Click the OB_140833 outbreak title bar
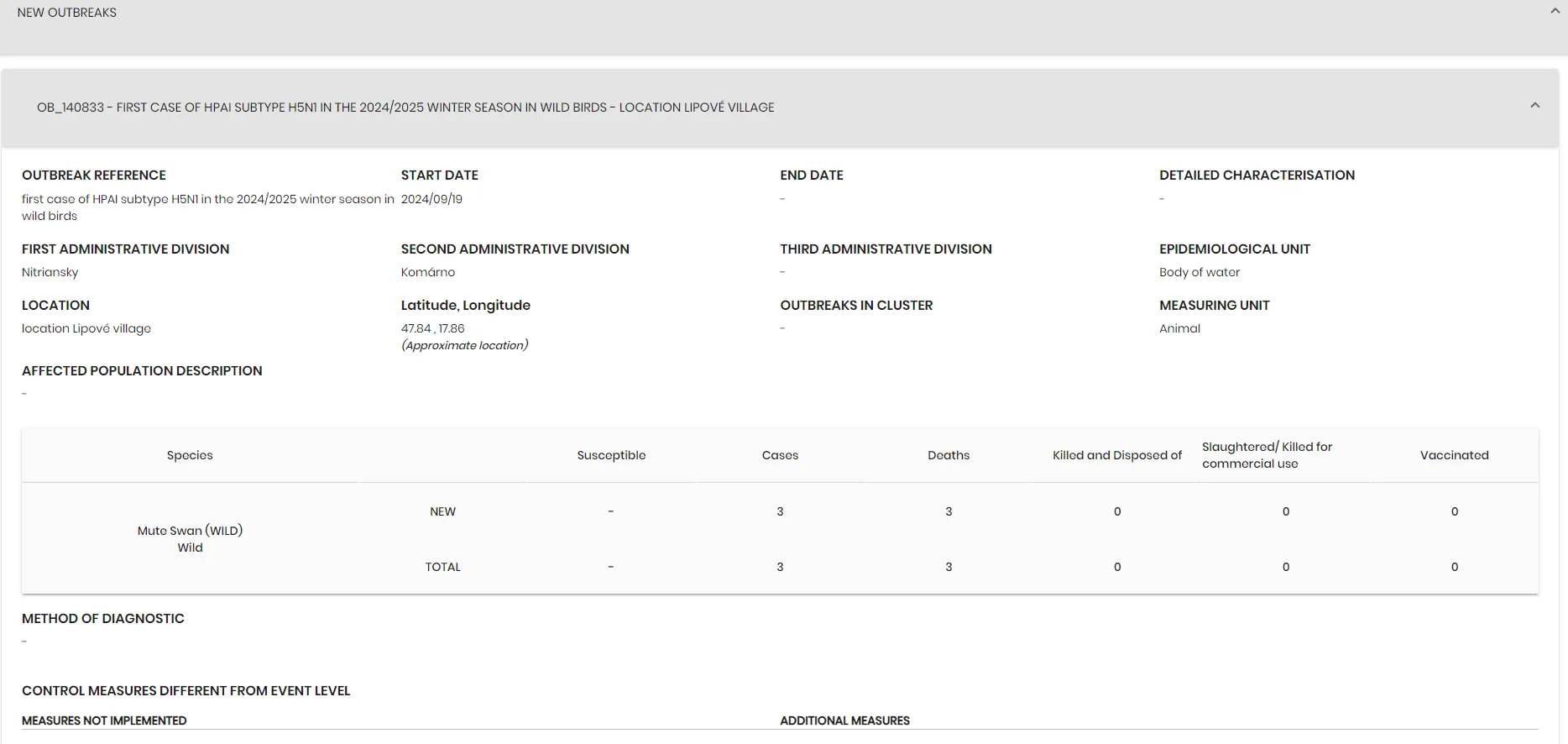This screenshot has width=1568, height=744. pyautogui.click(x=781, y=107)
